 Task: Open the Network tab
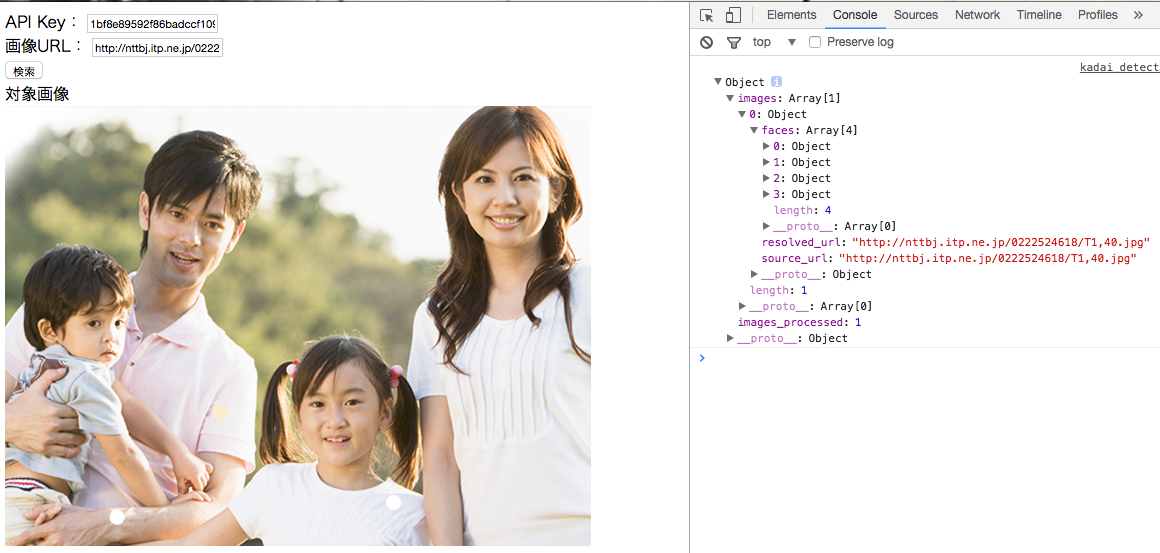[977, 15]
